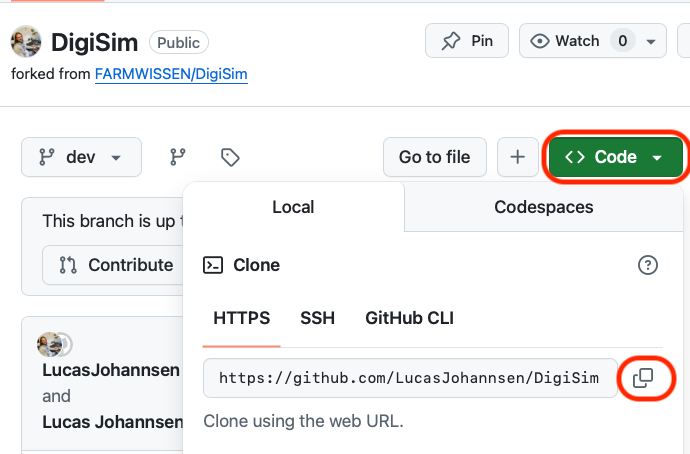
Task: Watch the repository
Action: pos(565,41)
